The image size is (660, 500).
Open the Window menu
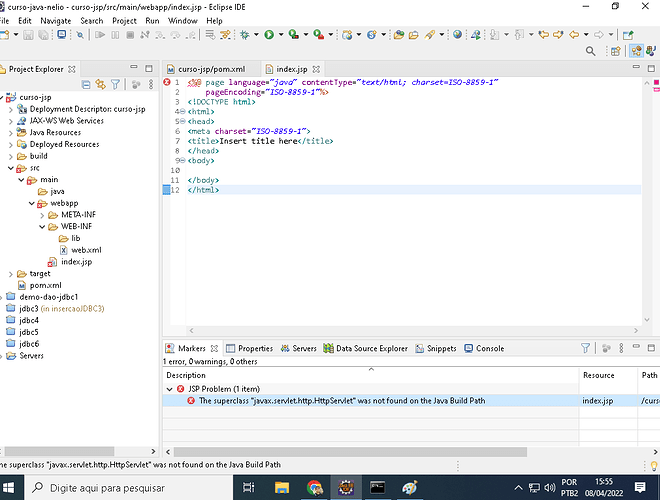pos(183,21)
